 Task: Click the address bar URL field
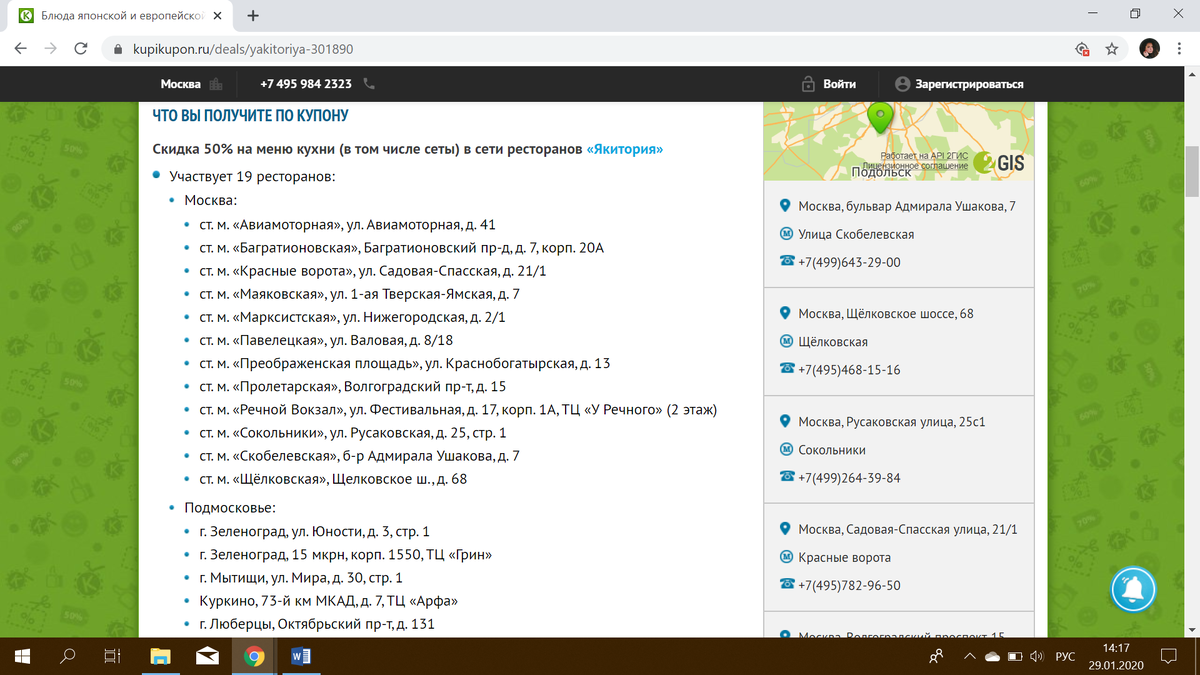(x=580, y=48)
